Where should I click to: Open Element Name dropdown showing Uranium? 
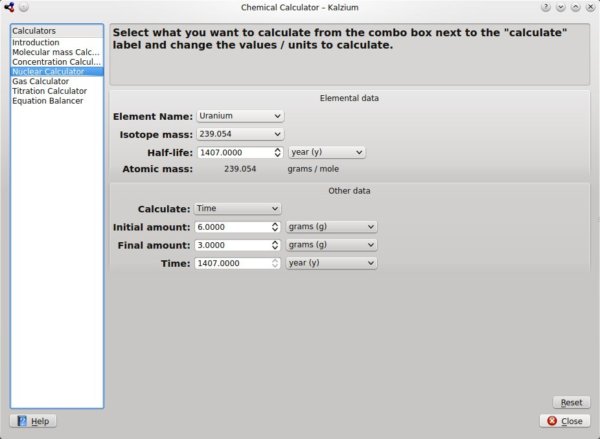click(240, 116)
